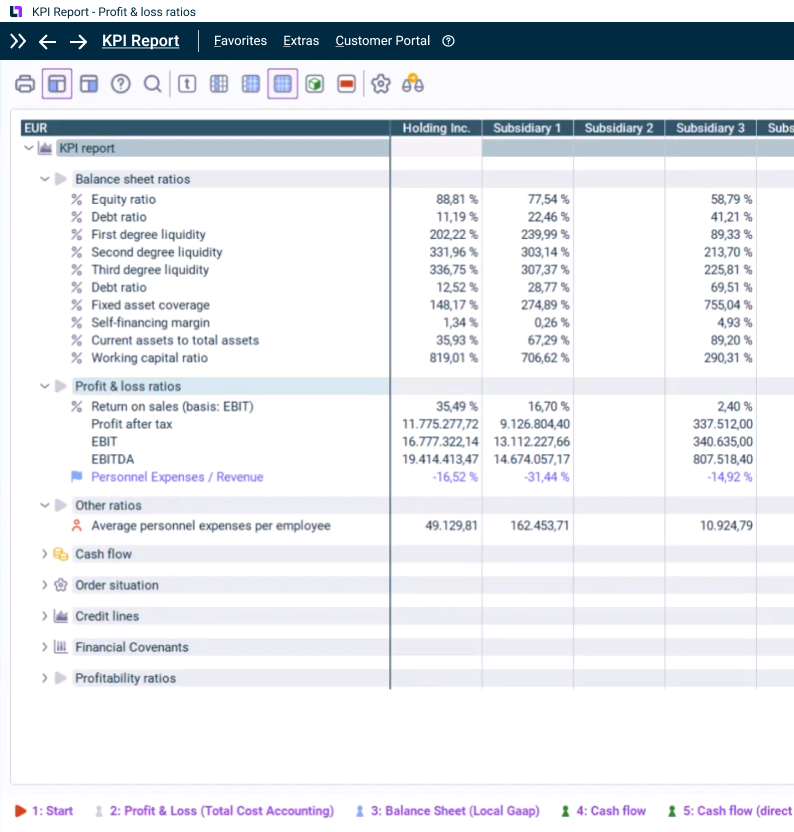Image resolution: width=794 pixels, height=832 pixels.
Task: Click the print icon in toolbar
Action: tap(25, 84)
